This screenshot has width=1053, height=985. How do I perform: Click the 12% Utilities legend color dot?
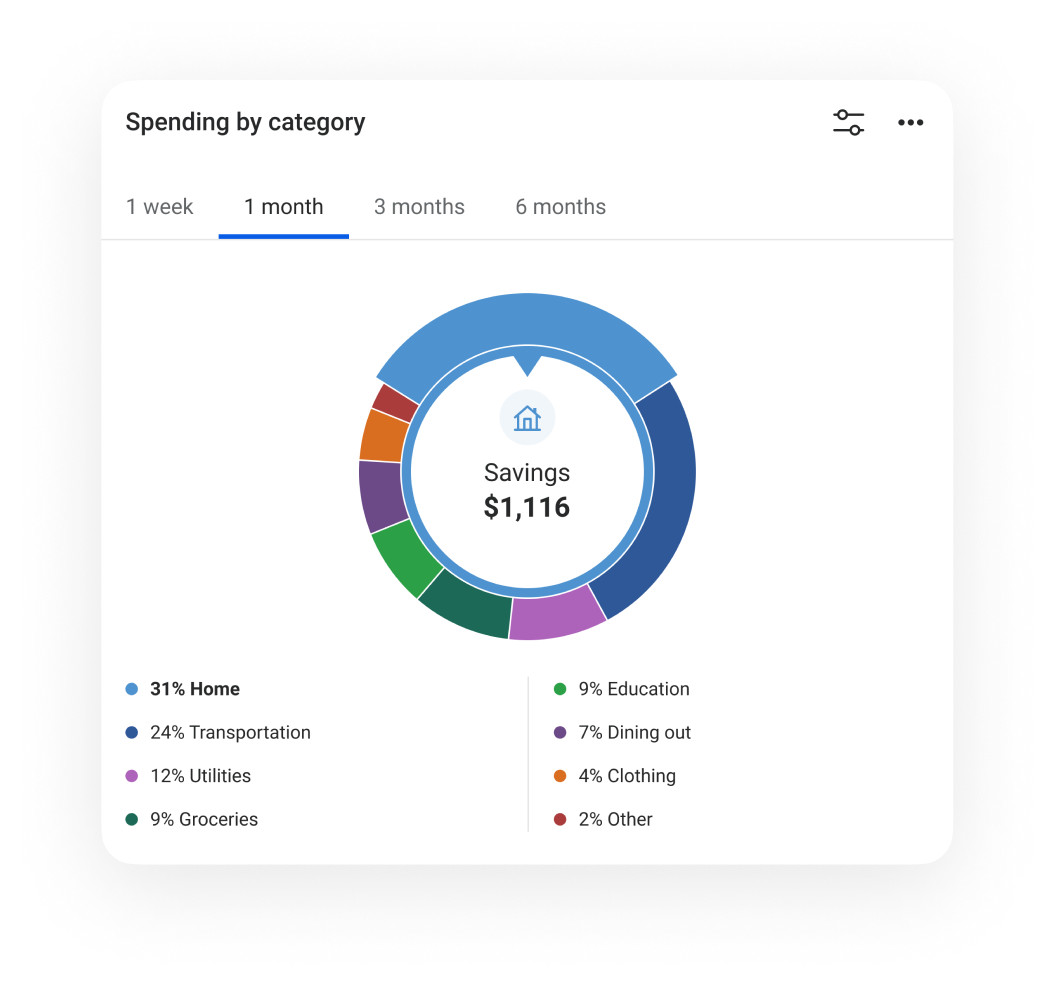pos(132,776)
